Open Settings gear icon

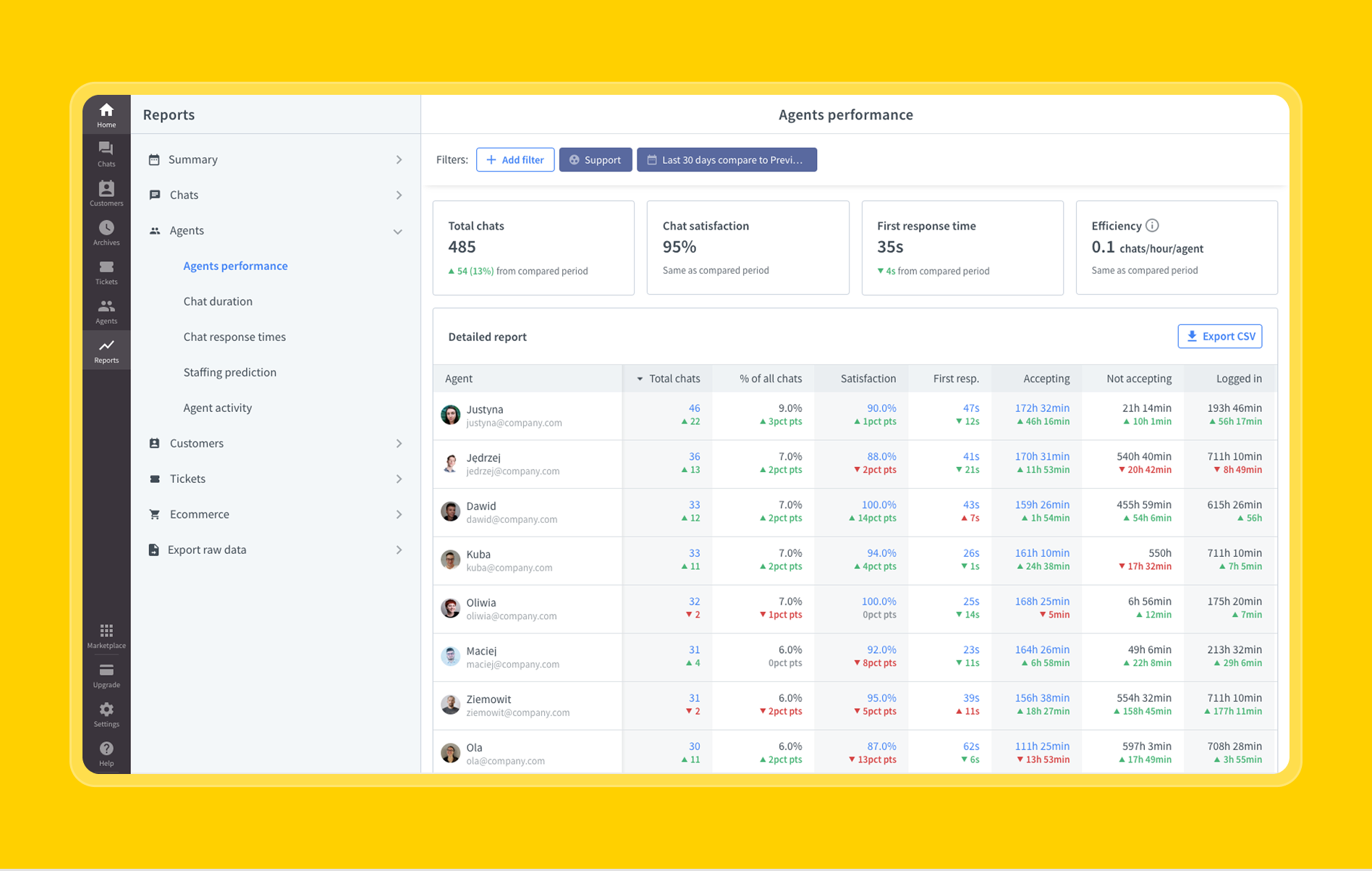[x=106, y=714]
